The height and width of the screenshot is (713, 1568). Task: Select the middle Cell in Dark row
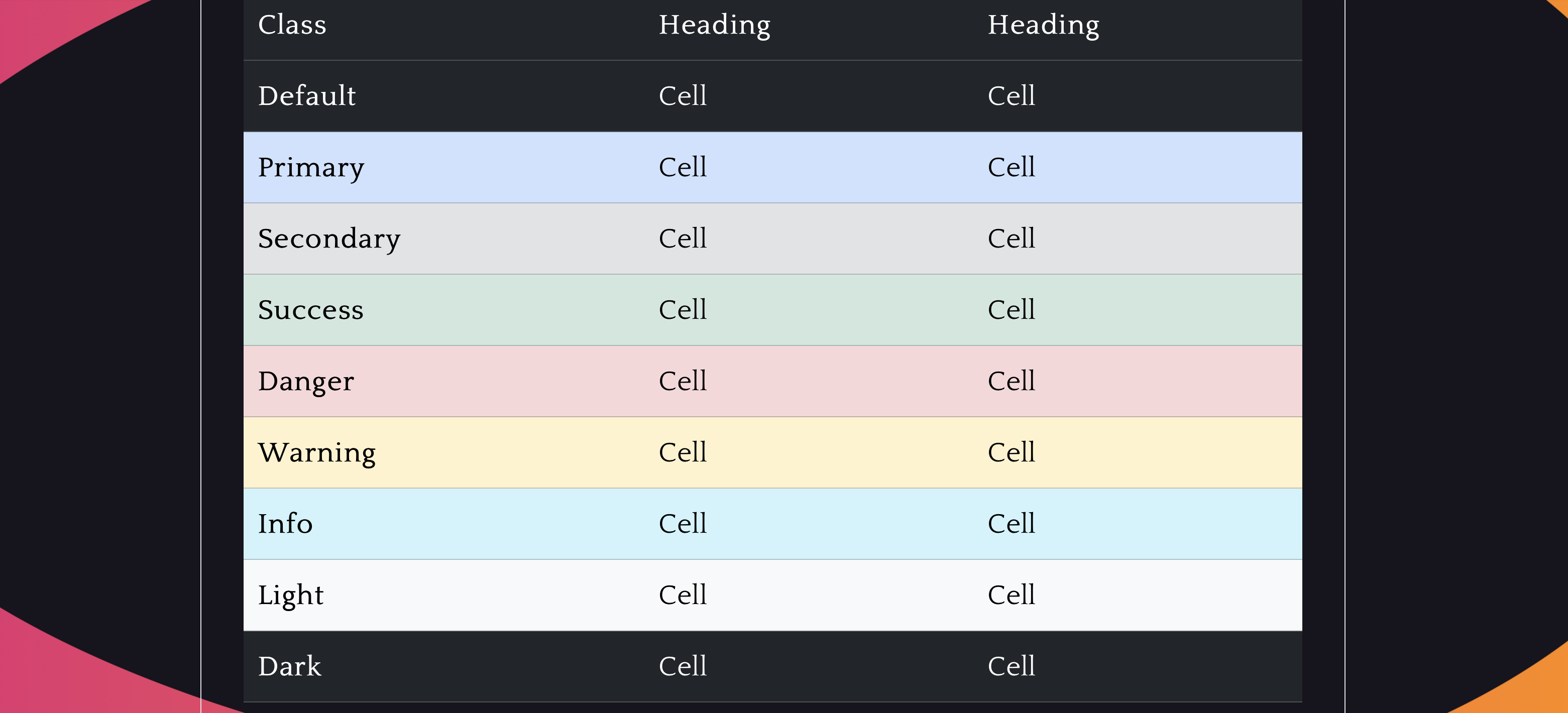click(x=683, y=666)
